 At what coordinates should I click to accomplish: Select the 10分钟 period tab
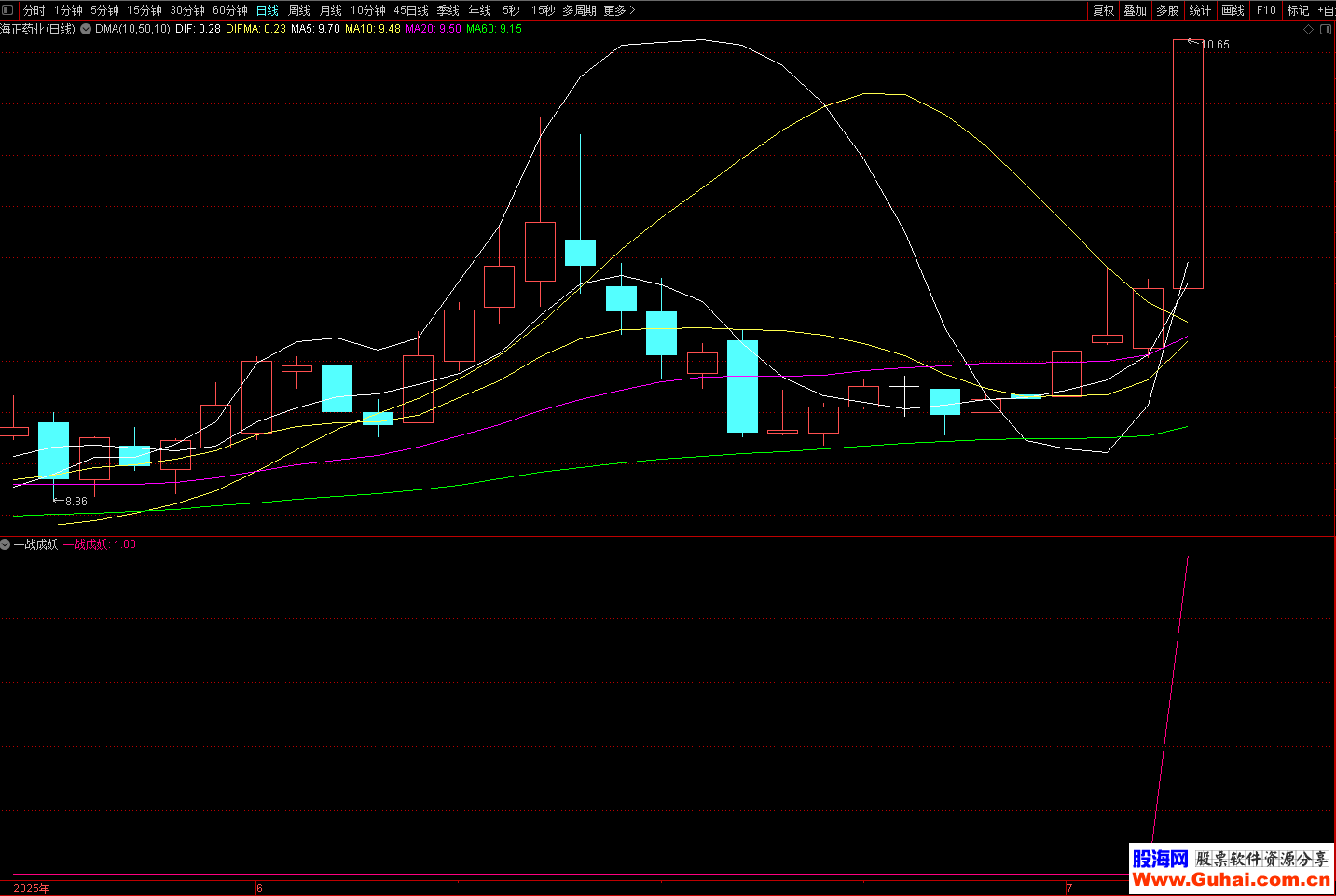click(x=368, y=10)
